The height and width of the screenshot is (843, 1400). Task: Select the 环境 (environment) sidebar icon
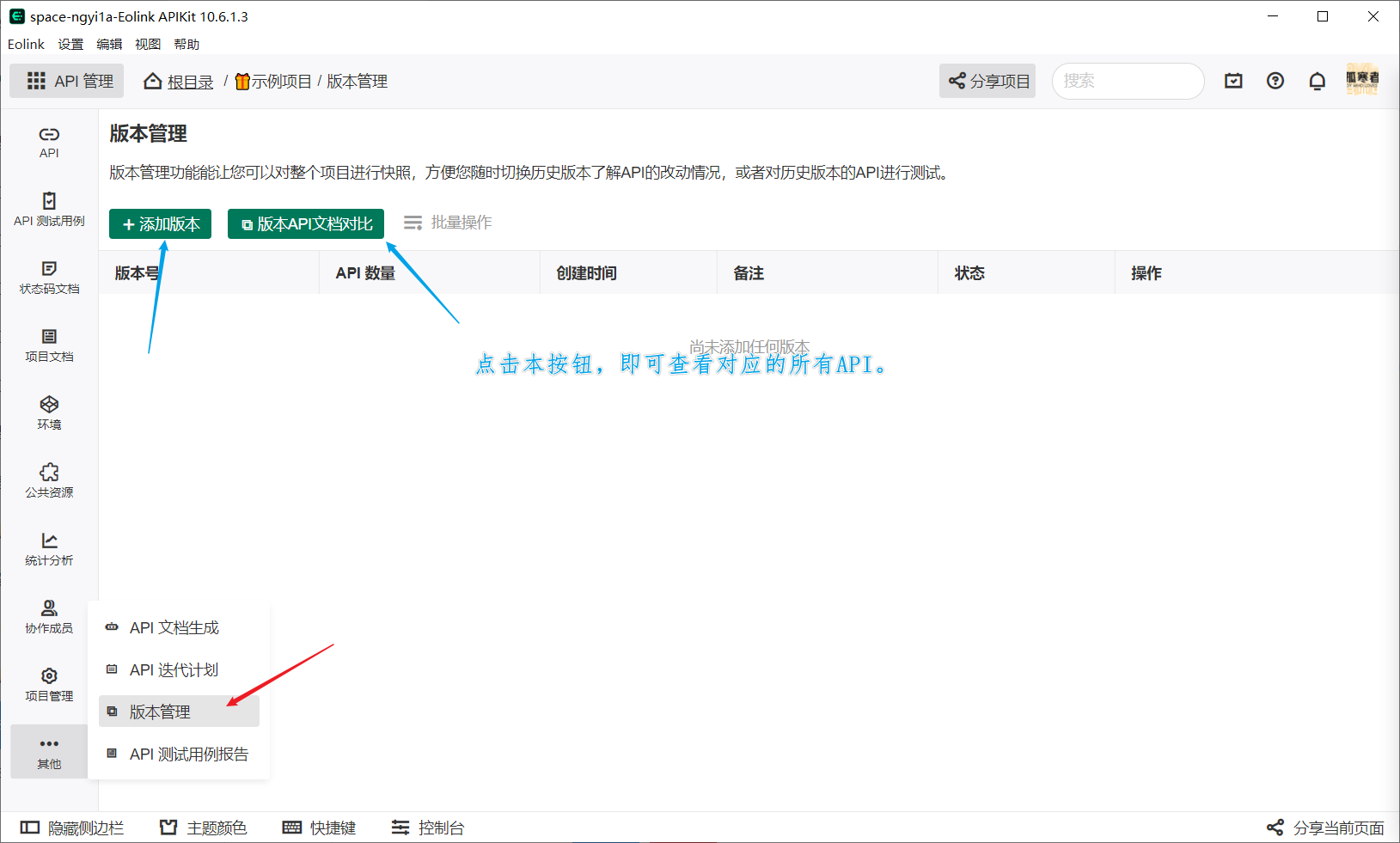click(x=48, y=413)
